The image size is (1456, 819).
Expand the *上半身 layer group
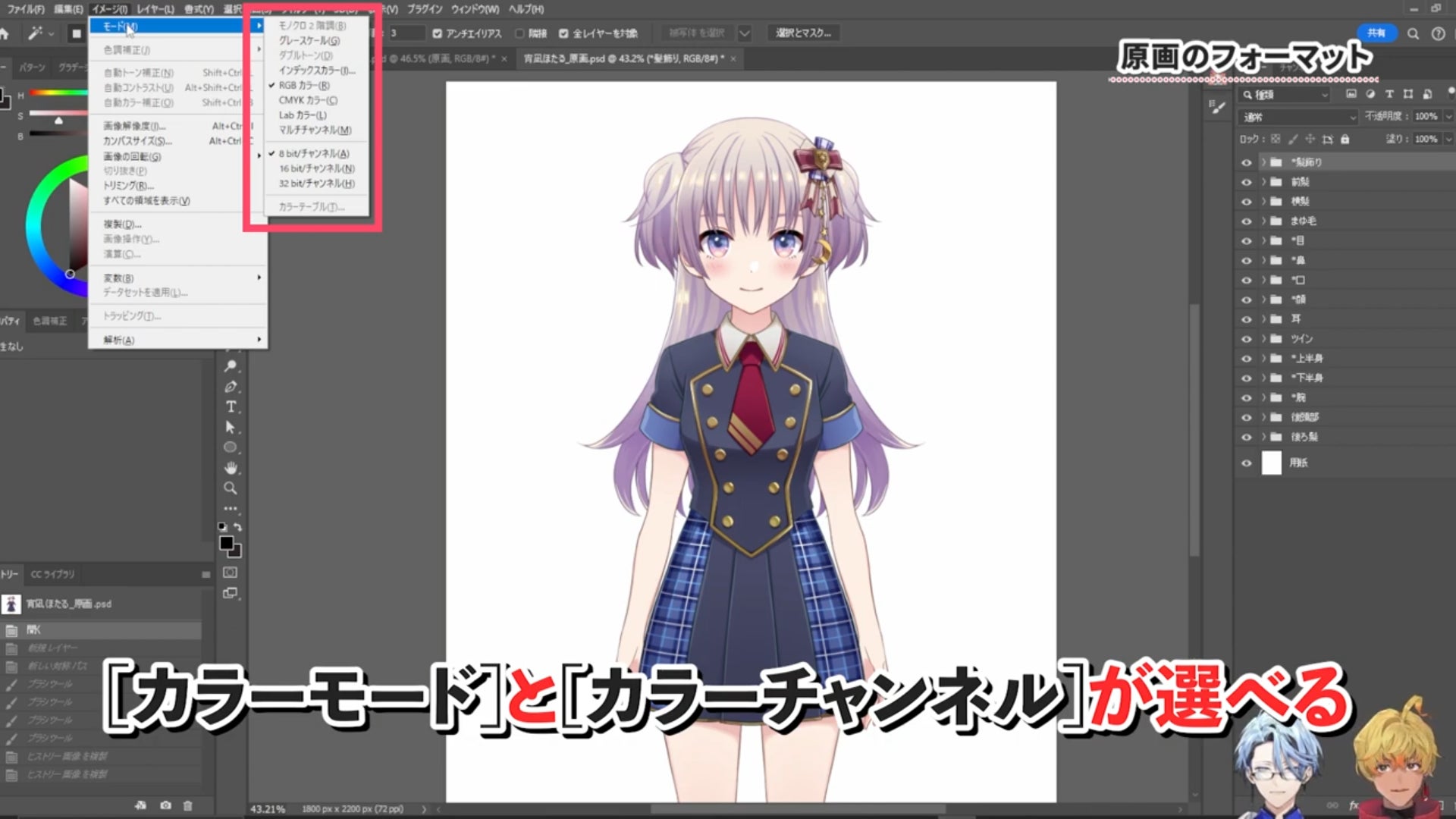(1264, 358)
